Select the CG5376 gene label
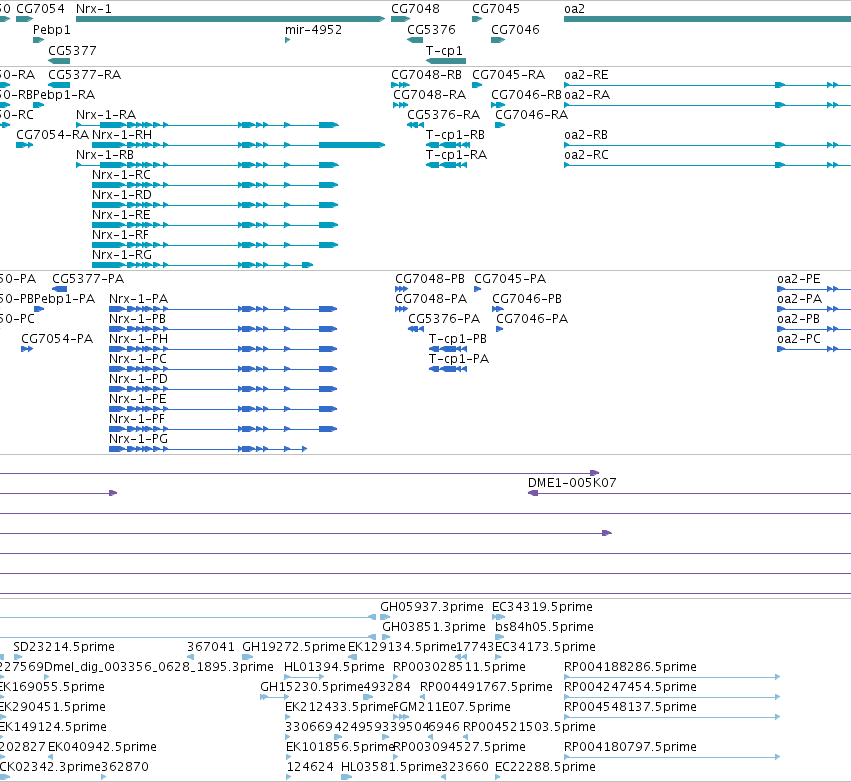 point(431,30)
